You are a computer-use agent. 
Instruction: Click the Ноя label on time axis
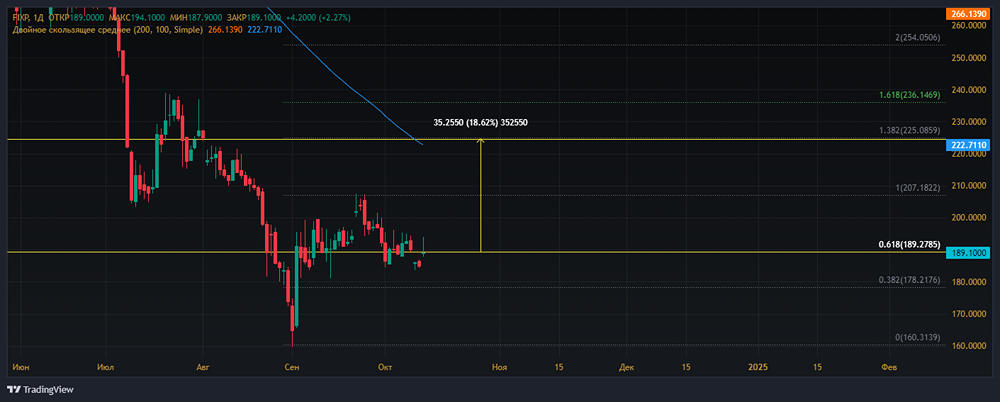[500, 367]
